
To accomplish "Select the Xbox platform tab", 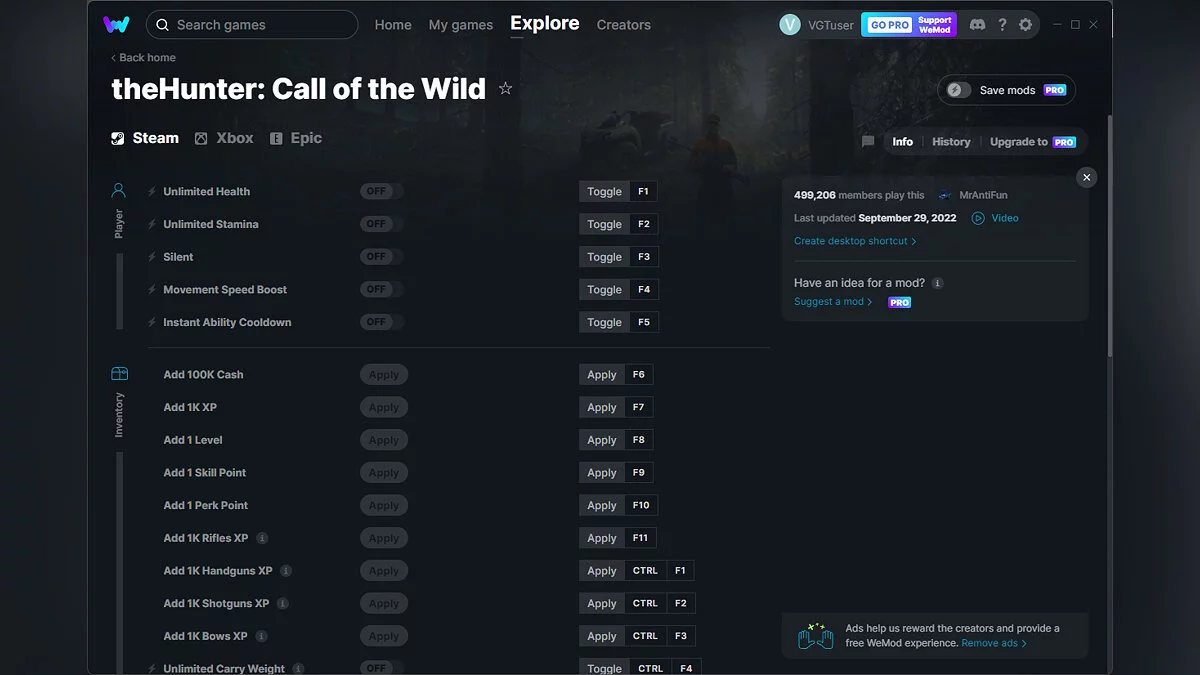I will tap(224, 137).
